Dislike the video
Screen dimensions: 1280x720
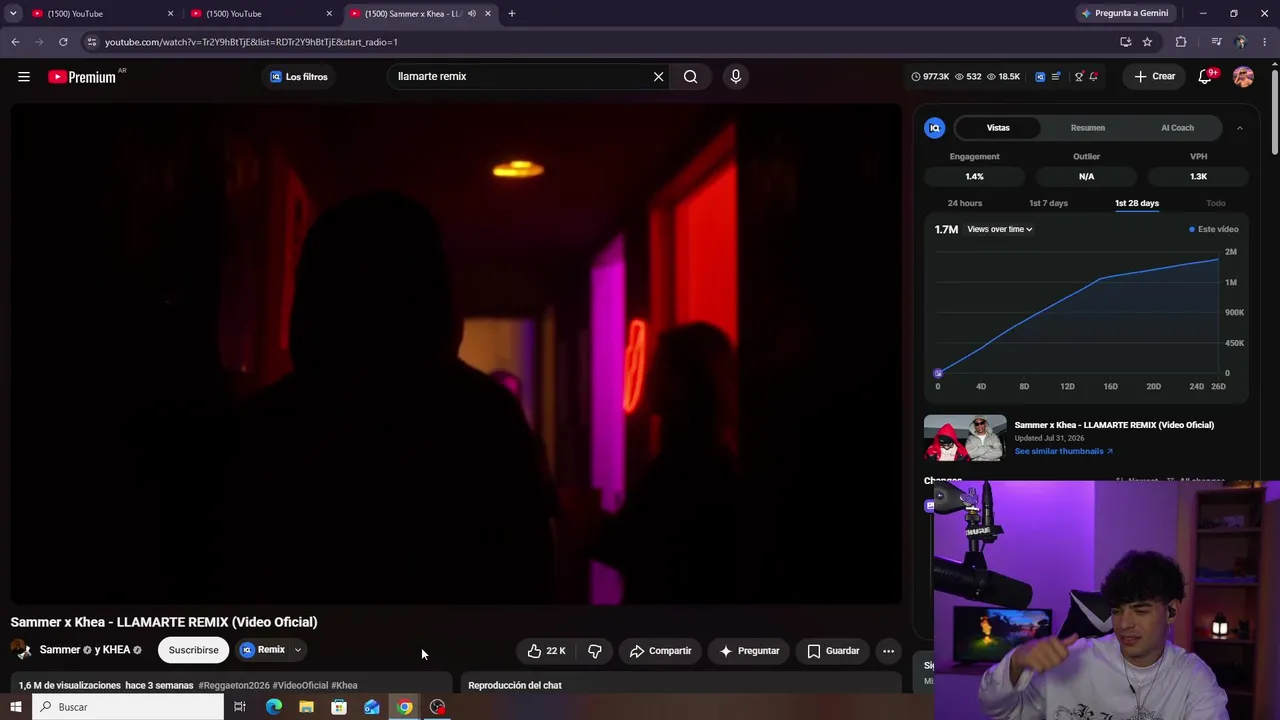pyautogui.click(x=595, y=651)
